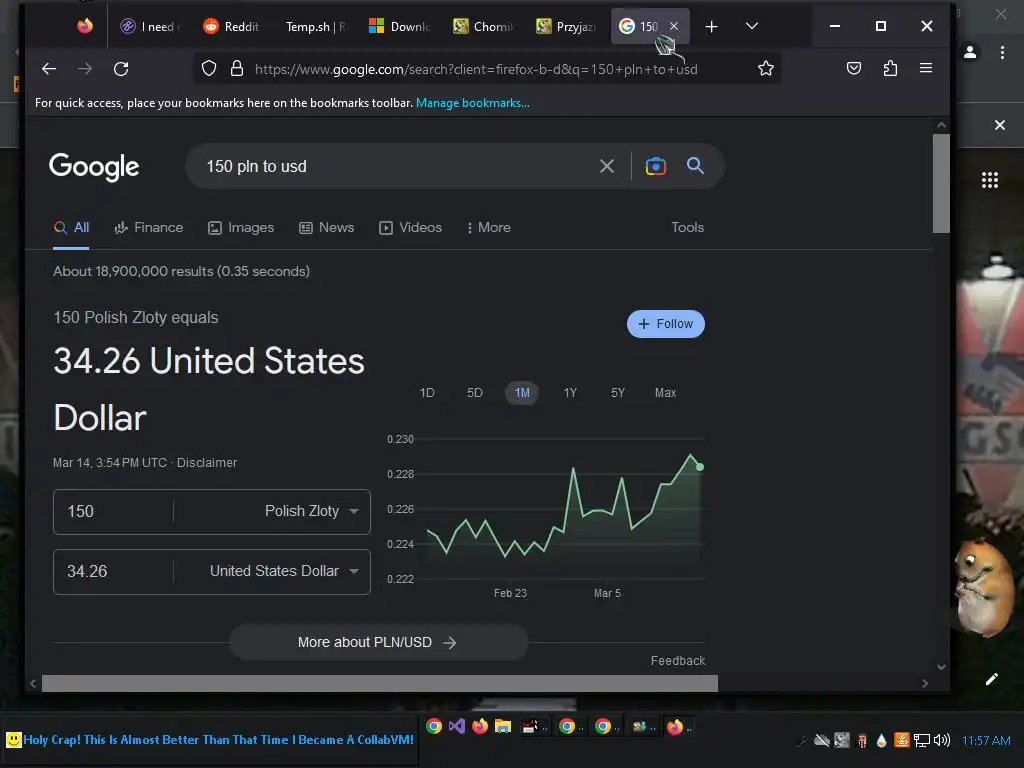Viewport: 1024px width, 768px height.
Task: Search by image with camera icon
Action: point(656,167)
